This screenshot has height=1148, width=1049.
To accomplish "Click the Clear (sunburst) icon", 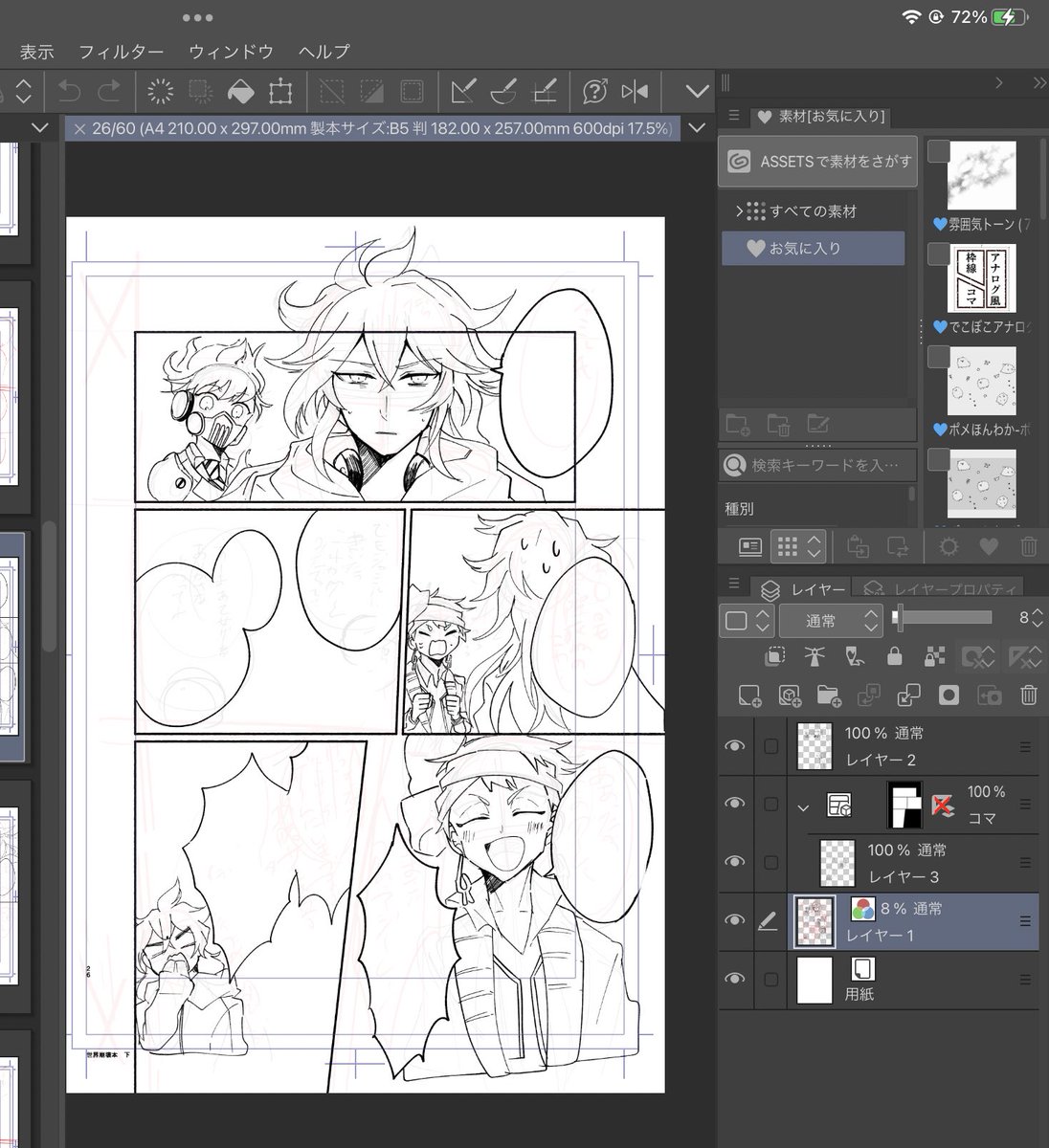I will pos(160,92).
